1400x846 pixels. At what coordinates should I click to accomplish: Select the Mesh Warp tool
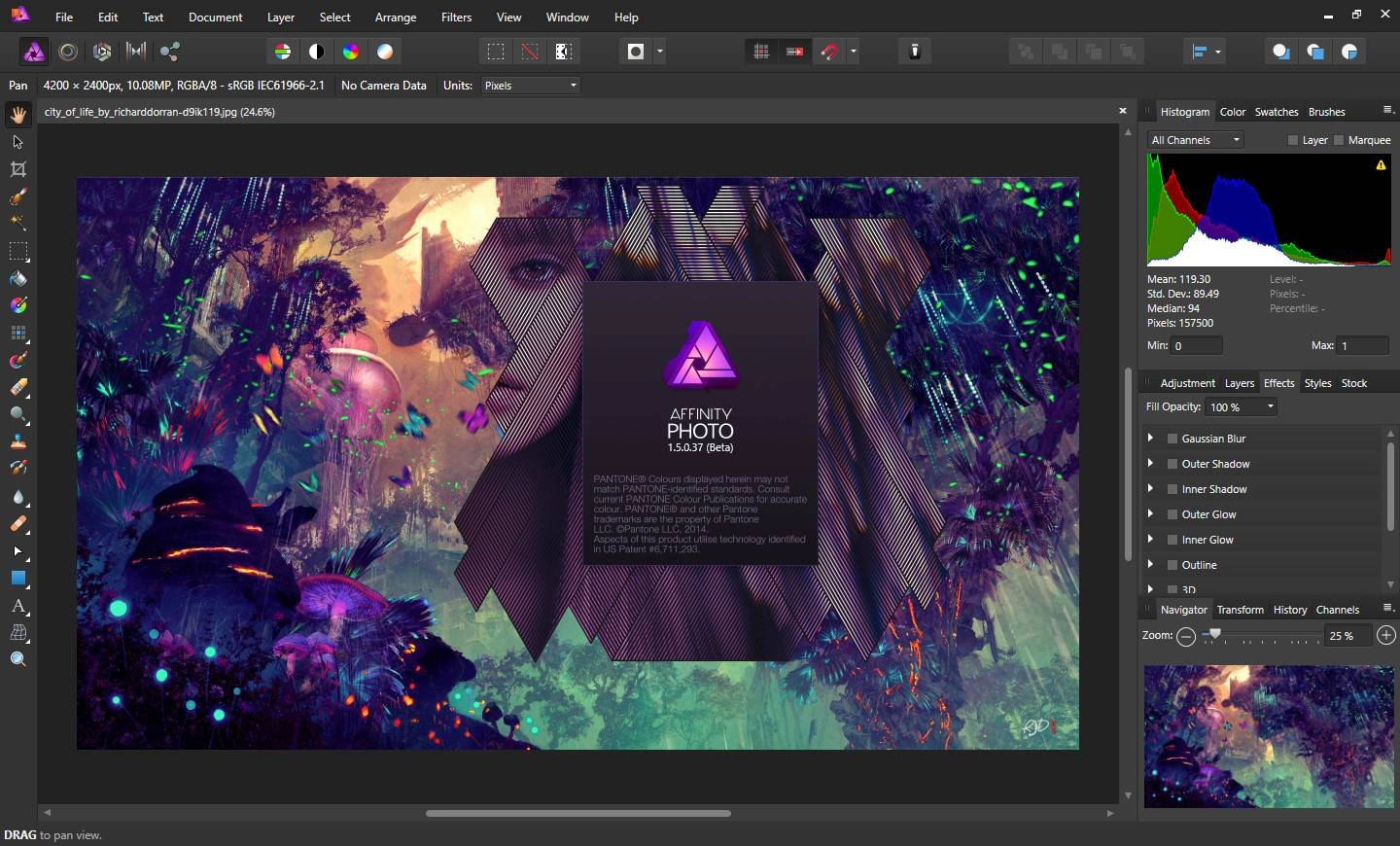(18, 633)
